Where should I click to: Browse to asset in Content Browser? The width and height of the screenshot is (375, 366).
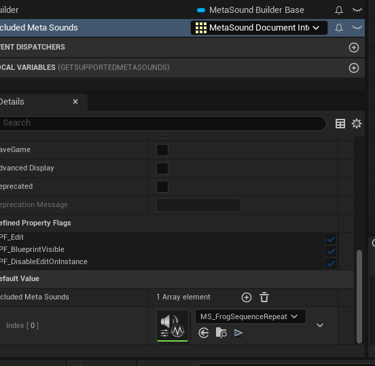[221, 333]
